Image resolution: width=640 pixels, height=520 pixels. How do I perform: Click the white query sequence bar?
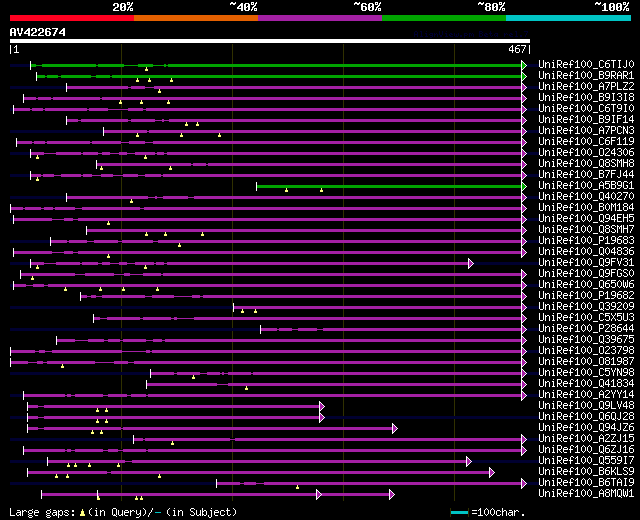click(x=270, y=41)
